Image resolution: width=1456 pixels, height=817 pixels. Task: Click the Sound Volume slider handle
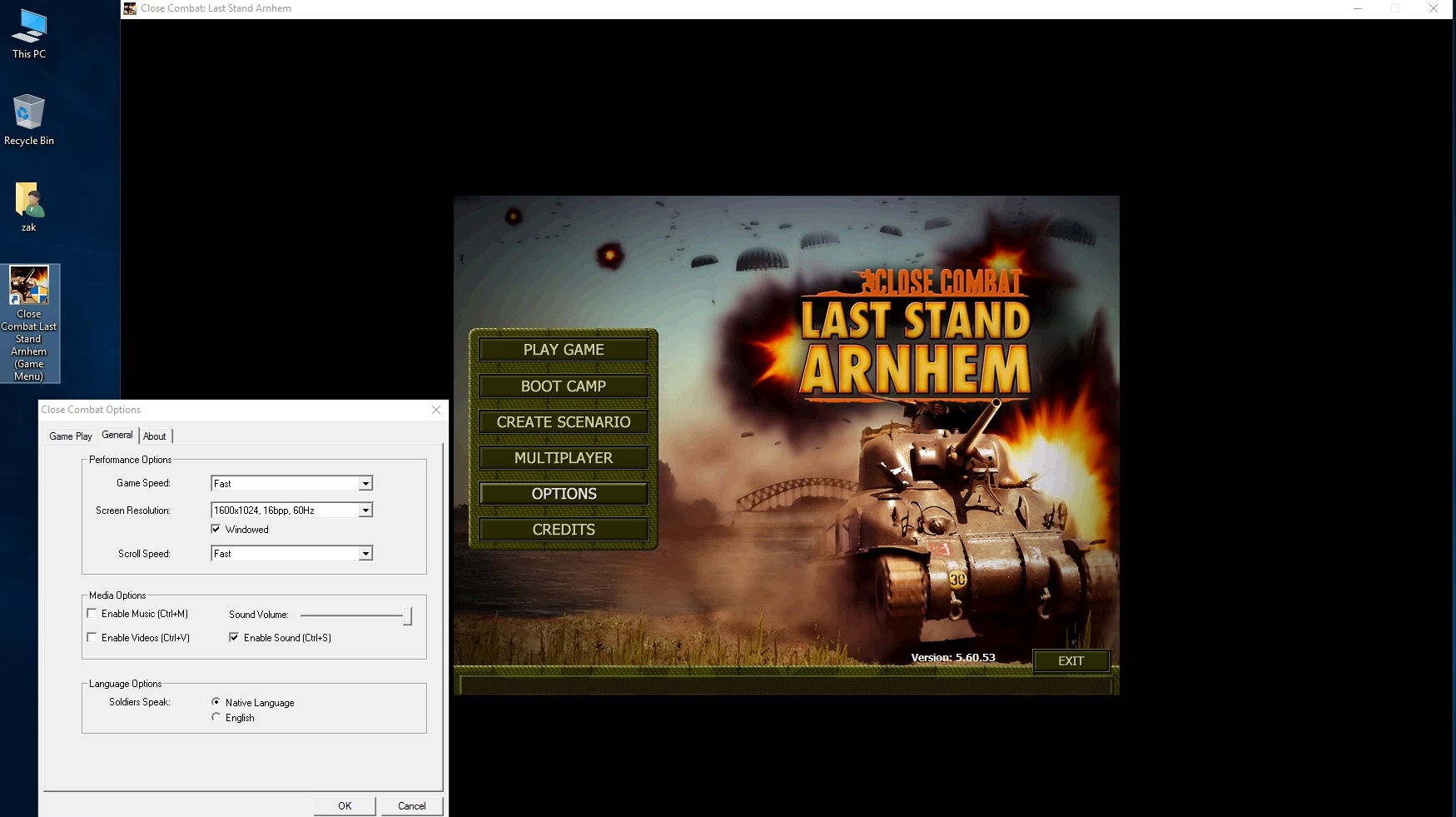coord(408,616)
